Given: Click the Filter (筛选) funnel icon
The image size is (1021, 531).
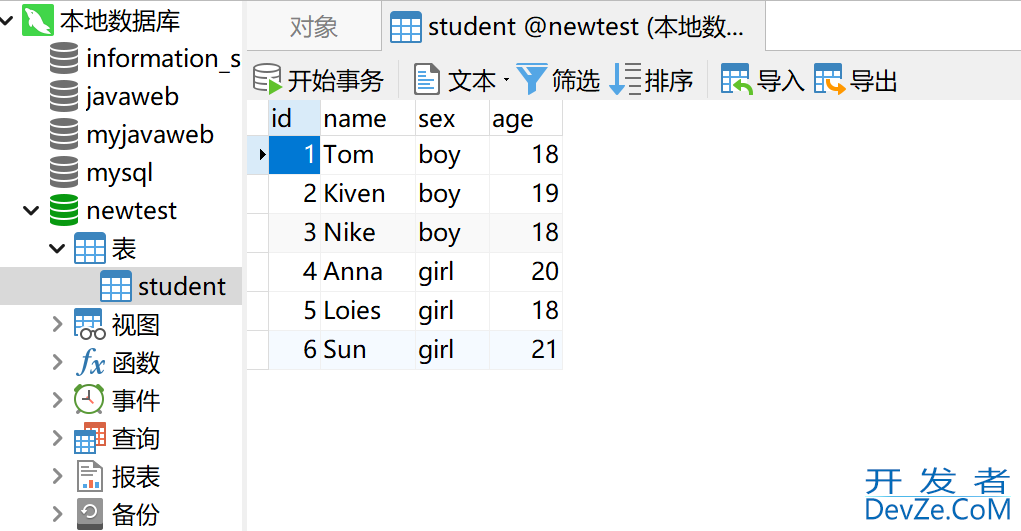Looking at the screenshot, I should tap(532, 80).
